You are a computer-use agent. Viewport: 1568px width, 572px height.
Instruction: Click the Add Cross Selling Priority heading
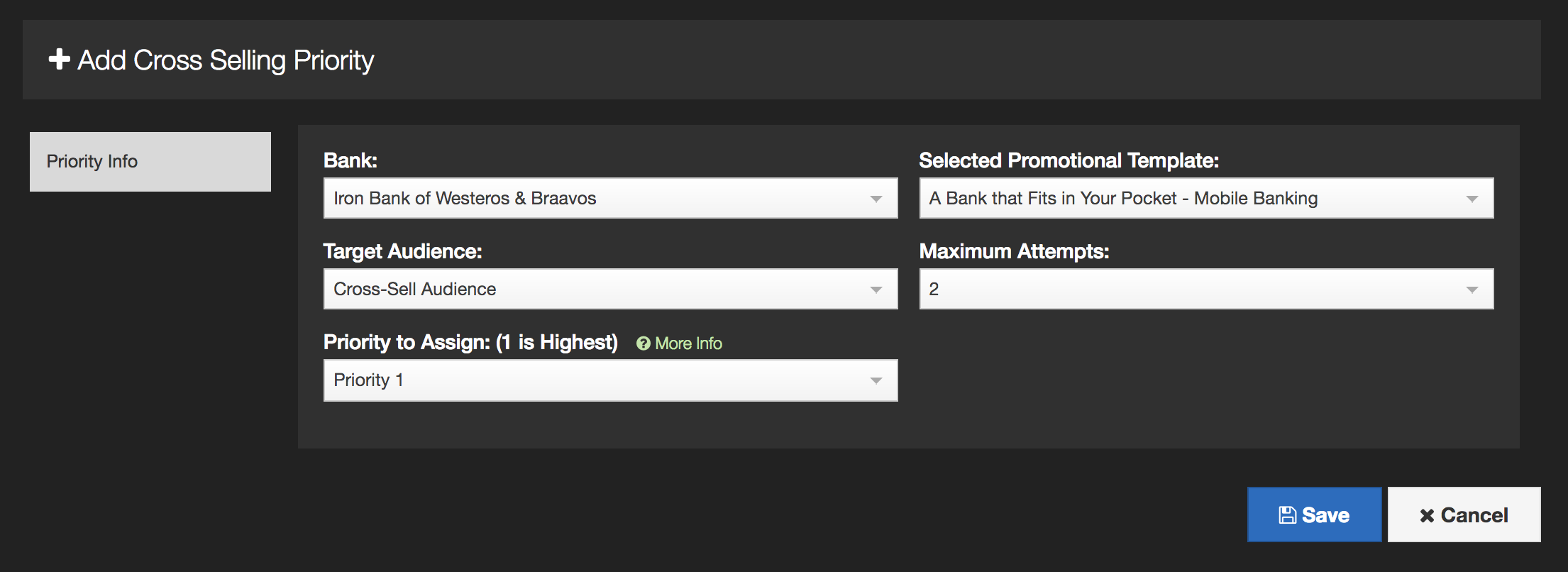click(x=226, y=60)
